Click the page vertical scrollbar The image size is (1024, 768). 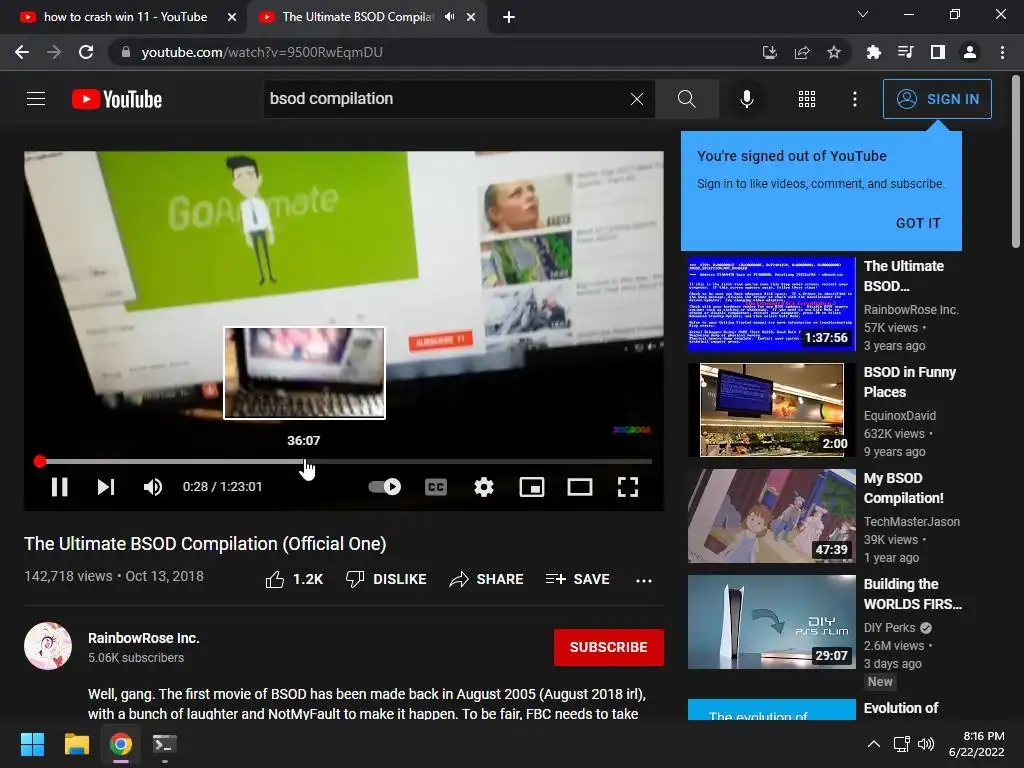coord(1016,163)
